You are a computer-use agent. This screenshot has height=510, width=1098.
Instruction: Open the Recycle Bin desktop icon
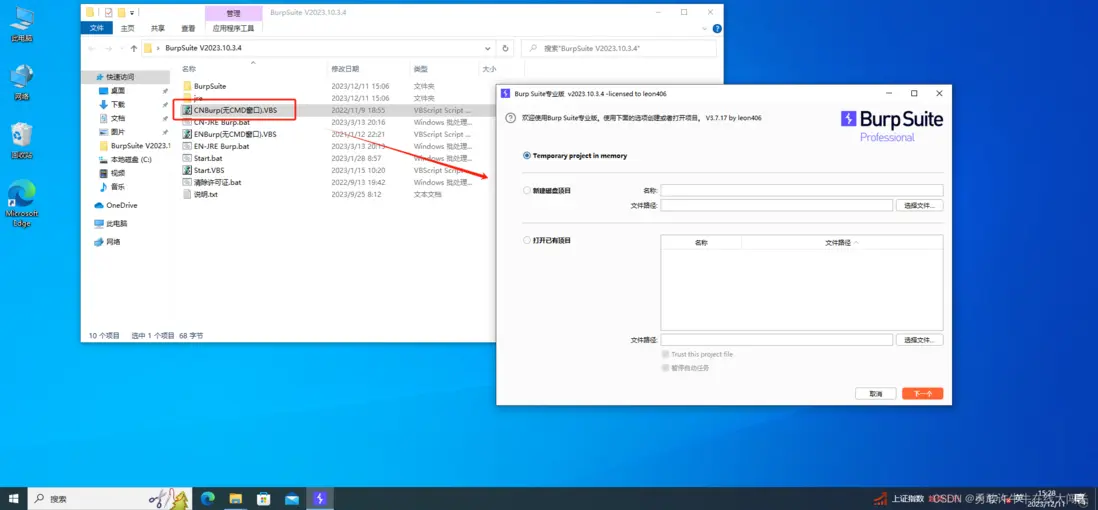tap(21, 138)
